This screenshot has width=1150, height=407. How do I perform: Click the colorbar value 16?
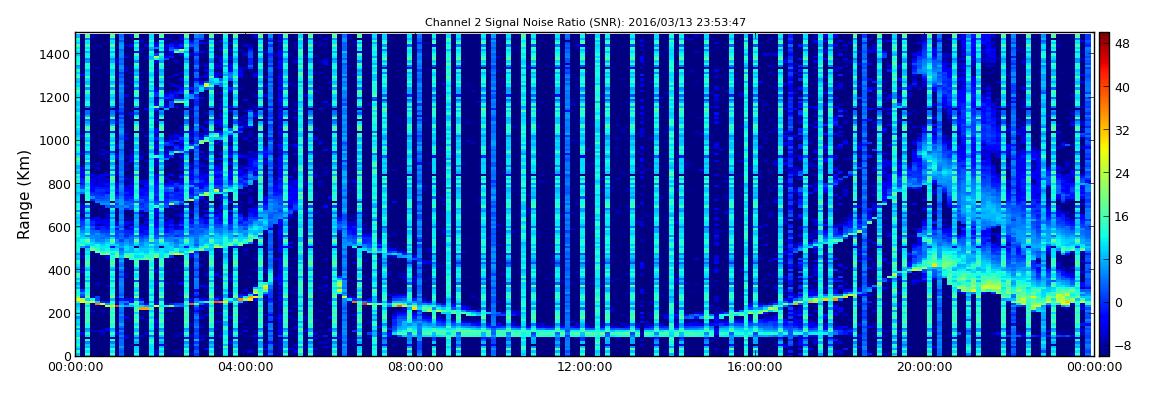click(x=1122, y=216)
